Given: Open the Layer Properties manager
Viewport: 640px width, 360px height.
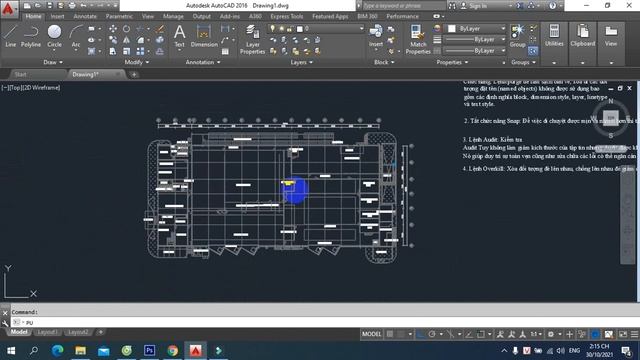Looking at the screenshot, I should click(252, 39).
